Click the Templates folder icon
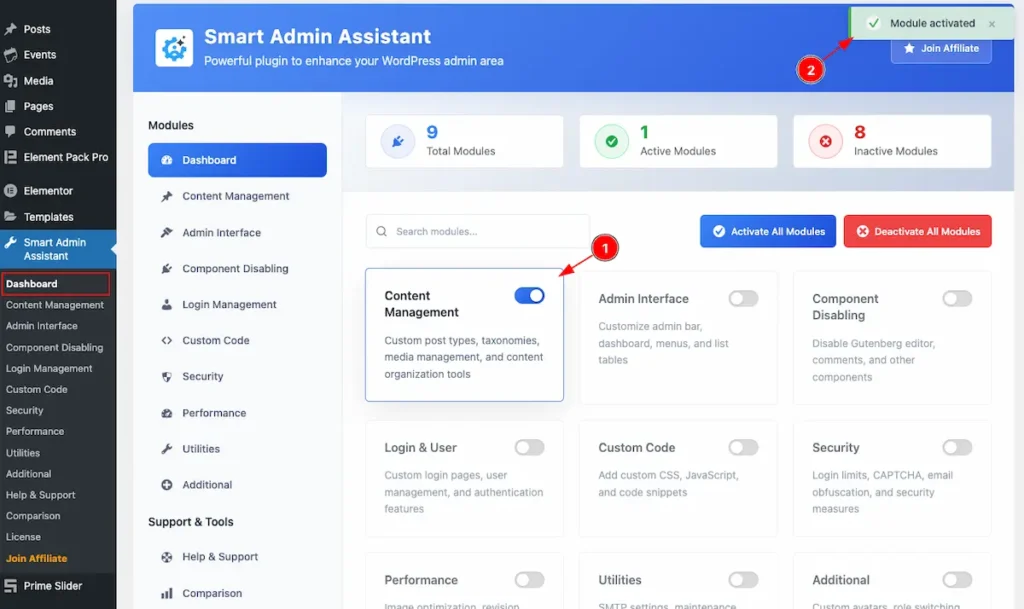Image resolution: width=1024 pixels, height=609 pixels. pos(10,217)
